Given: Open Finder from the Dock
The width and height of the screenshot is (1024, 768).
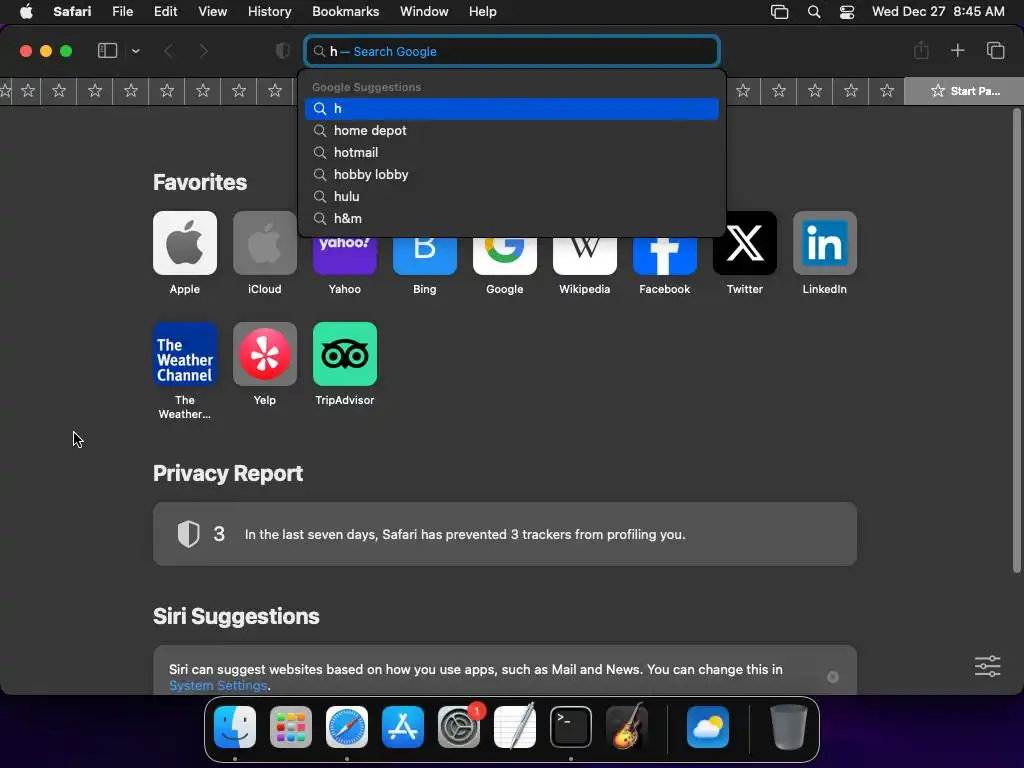Looking at the screenshot, I should (x=235, y=727).
